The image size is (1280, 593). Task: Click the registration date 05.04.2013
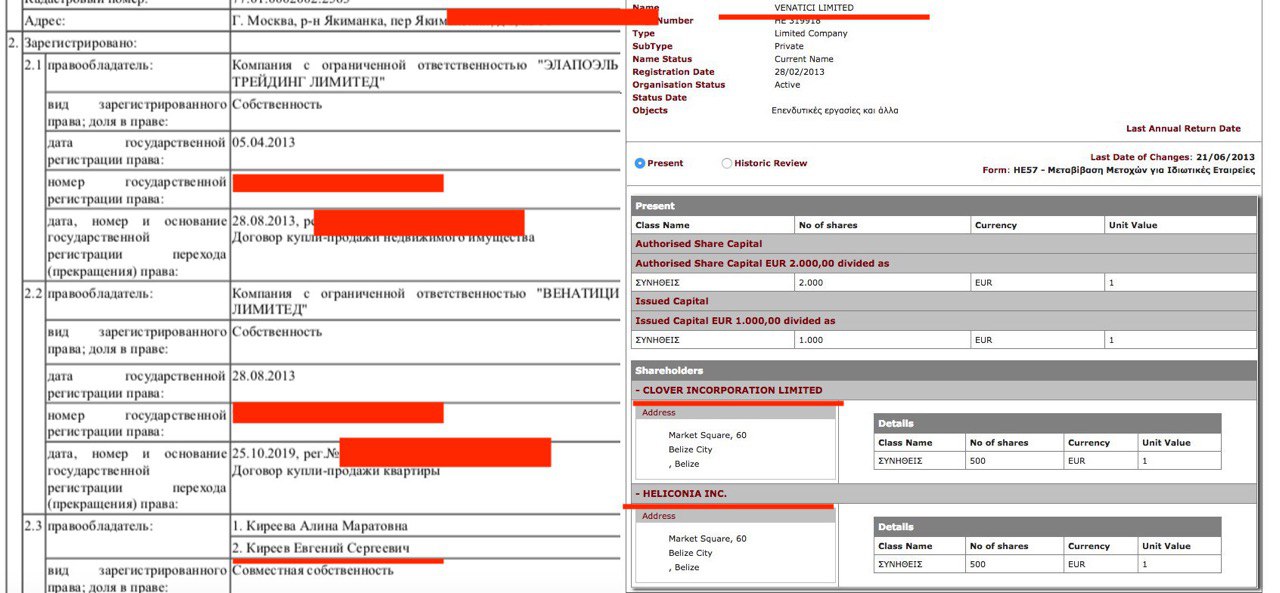[263, 143]
